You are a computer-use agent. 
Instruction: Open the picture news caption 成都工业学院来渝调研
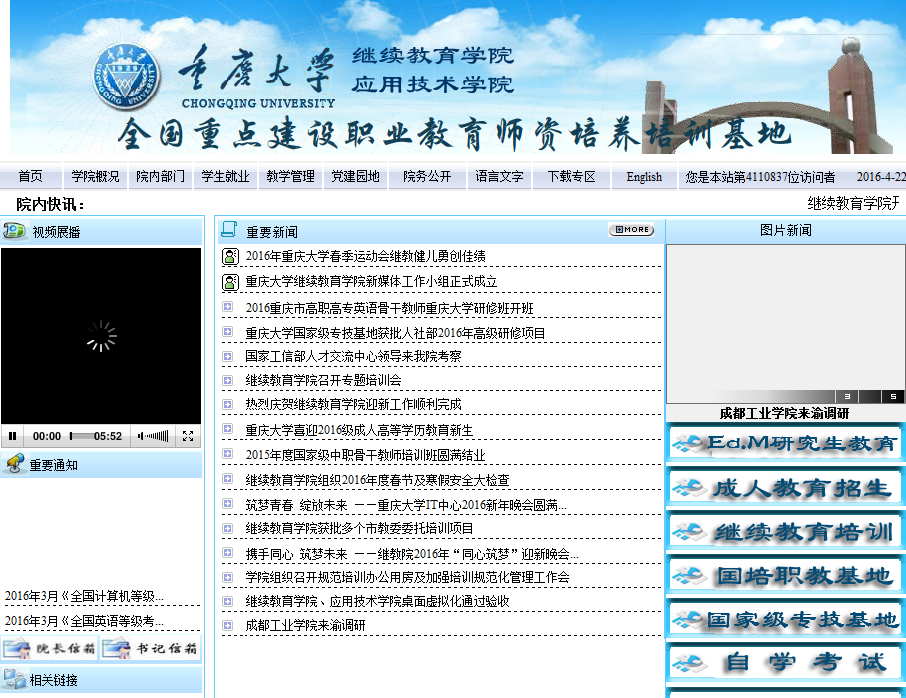click(784, 413)
